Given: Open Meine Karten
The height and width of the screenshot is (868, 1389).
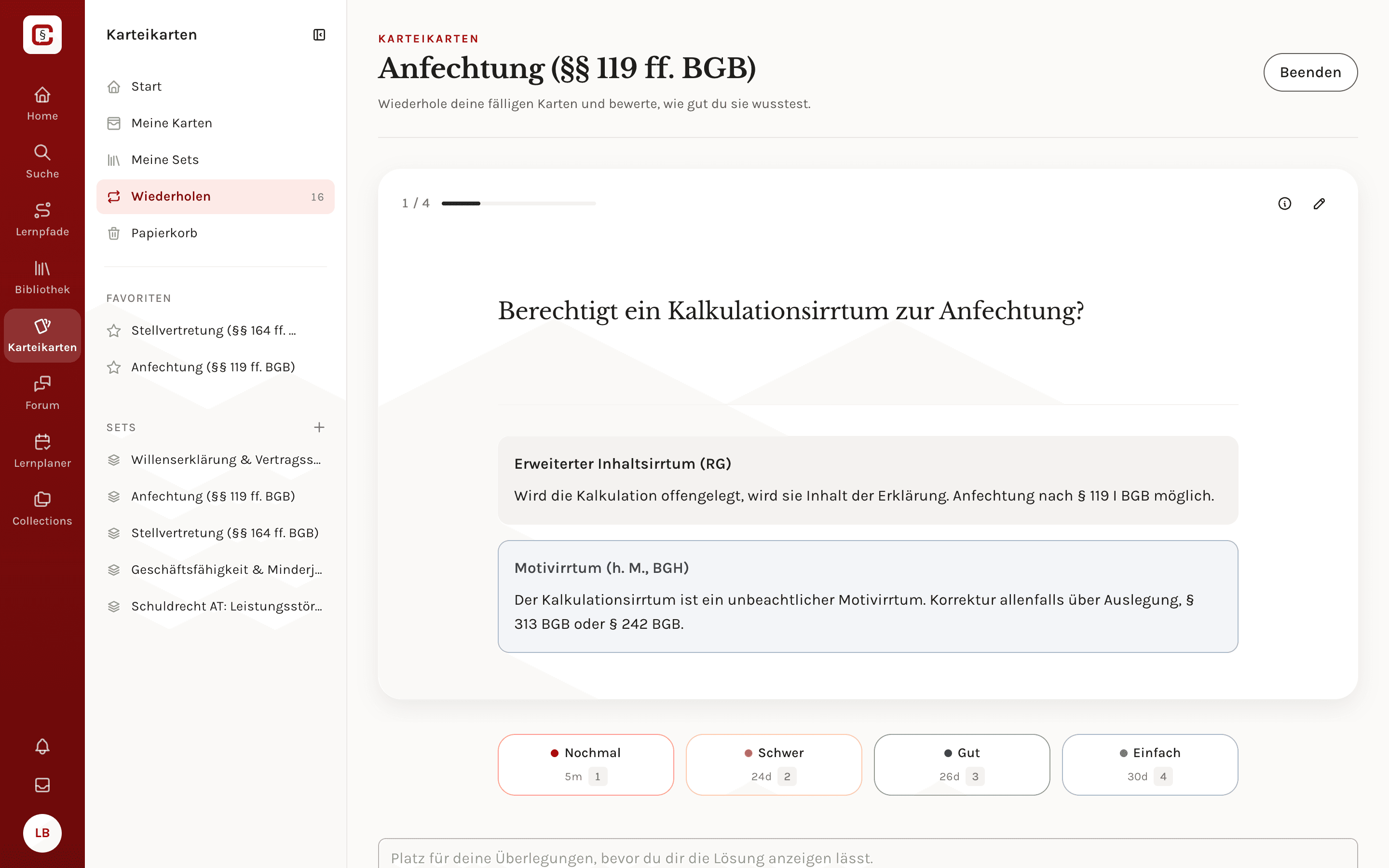Looking at the screenshot, I should pyautogui.click(x=215, y=123).
